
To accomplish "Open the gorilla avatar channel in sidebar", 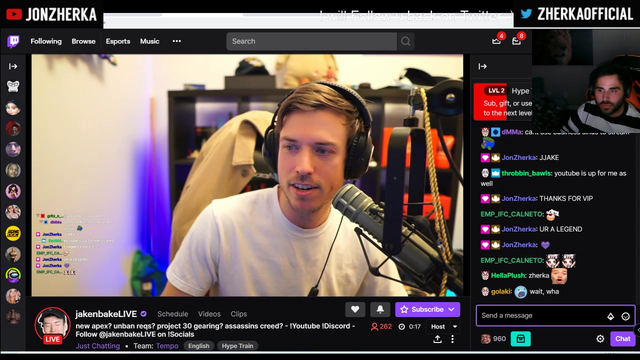I will [13, 86].
